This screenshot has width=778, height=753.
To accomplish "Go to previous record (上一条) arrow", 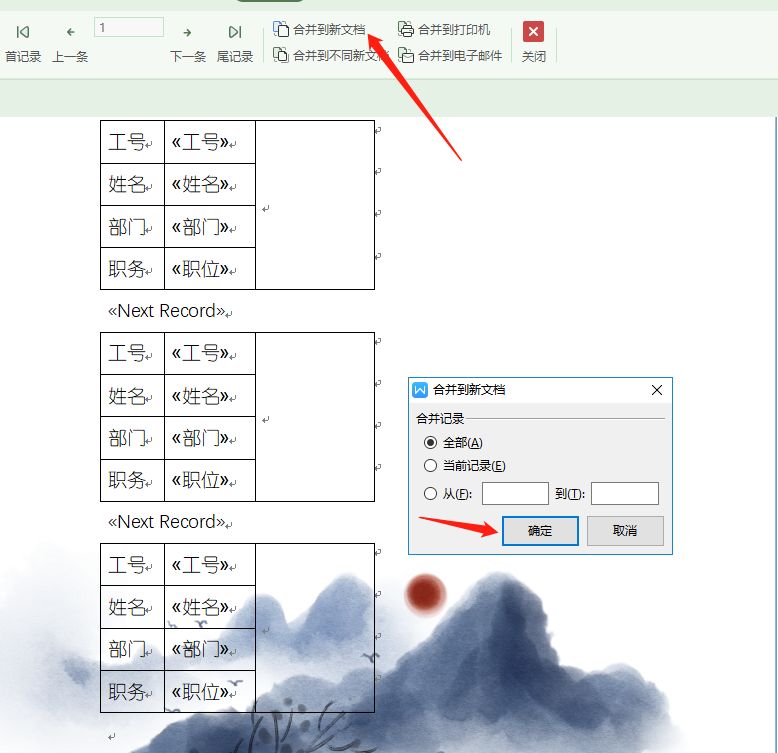I will tap(70, 32).
